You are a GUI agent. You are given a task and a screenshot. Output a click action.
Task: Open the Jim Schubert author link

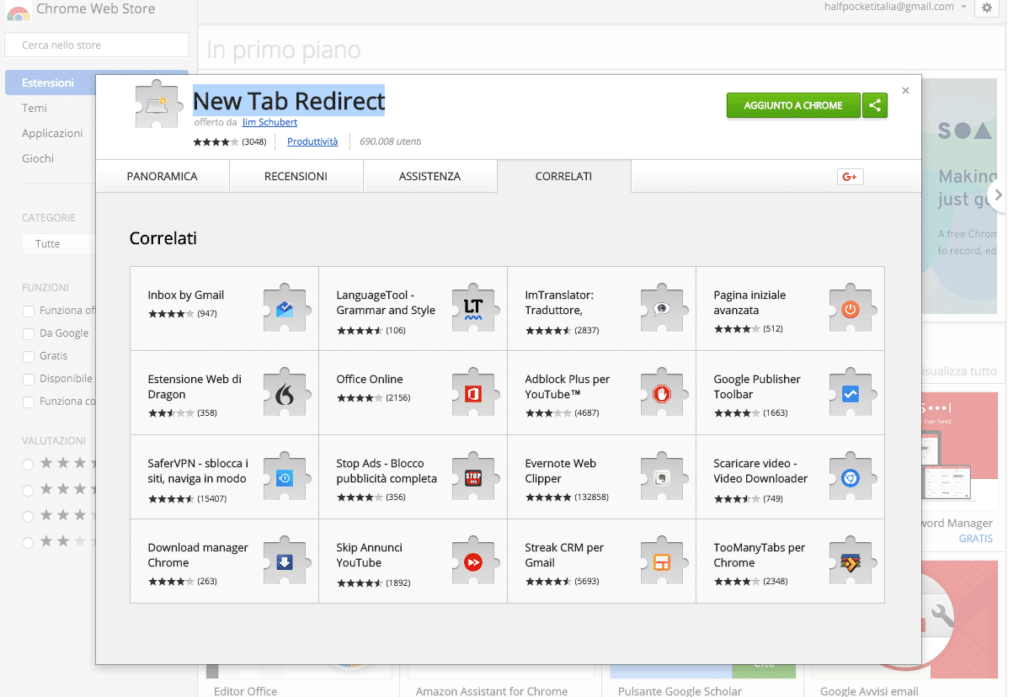click(270, 122)
